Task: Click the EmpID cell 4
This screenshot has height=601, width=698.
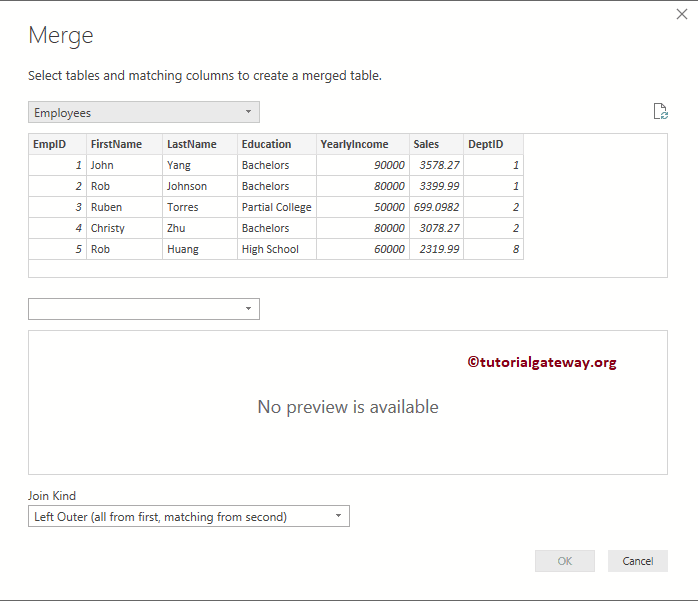Action: pyautogui.click(x=57, y=228)
